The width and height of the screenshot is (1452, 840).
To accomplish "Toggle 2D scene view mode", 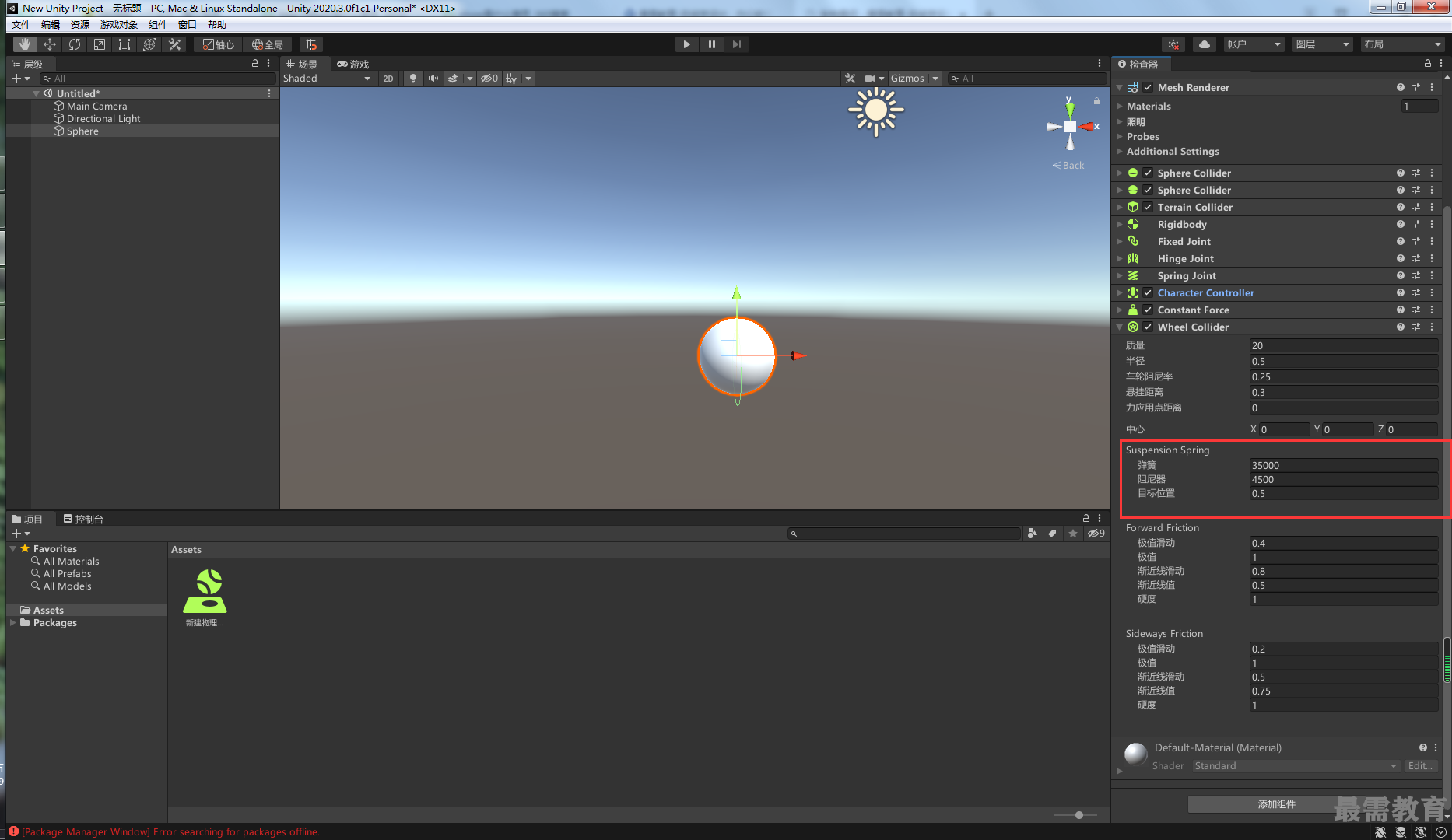I will 388,79.
